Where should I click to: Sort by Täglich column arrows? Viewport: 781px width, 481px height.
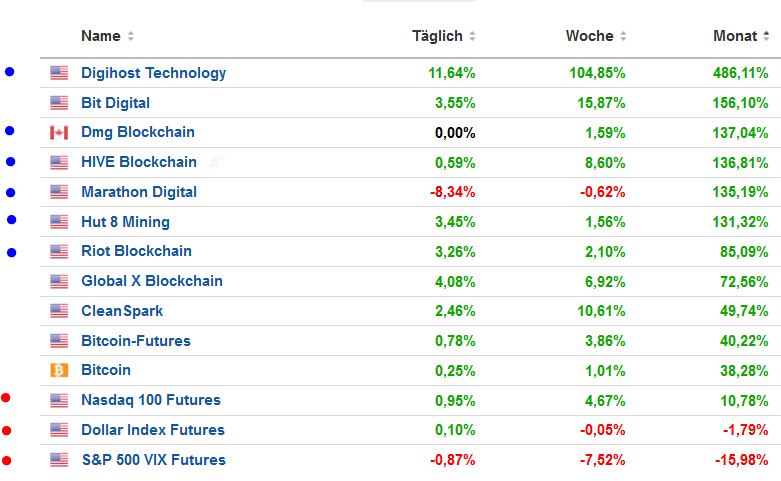click(472, 37)
